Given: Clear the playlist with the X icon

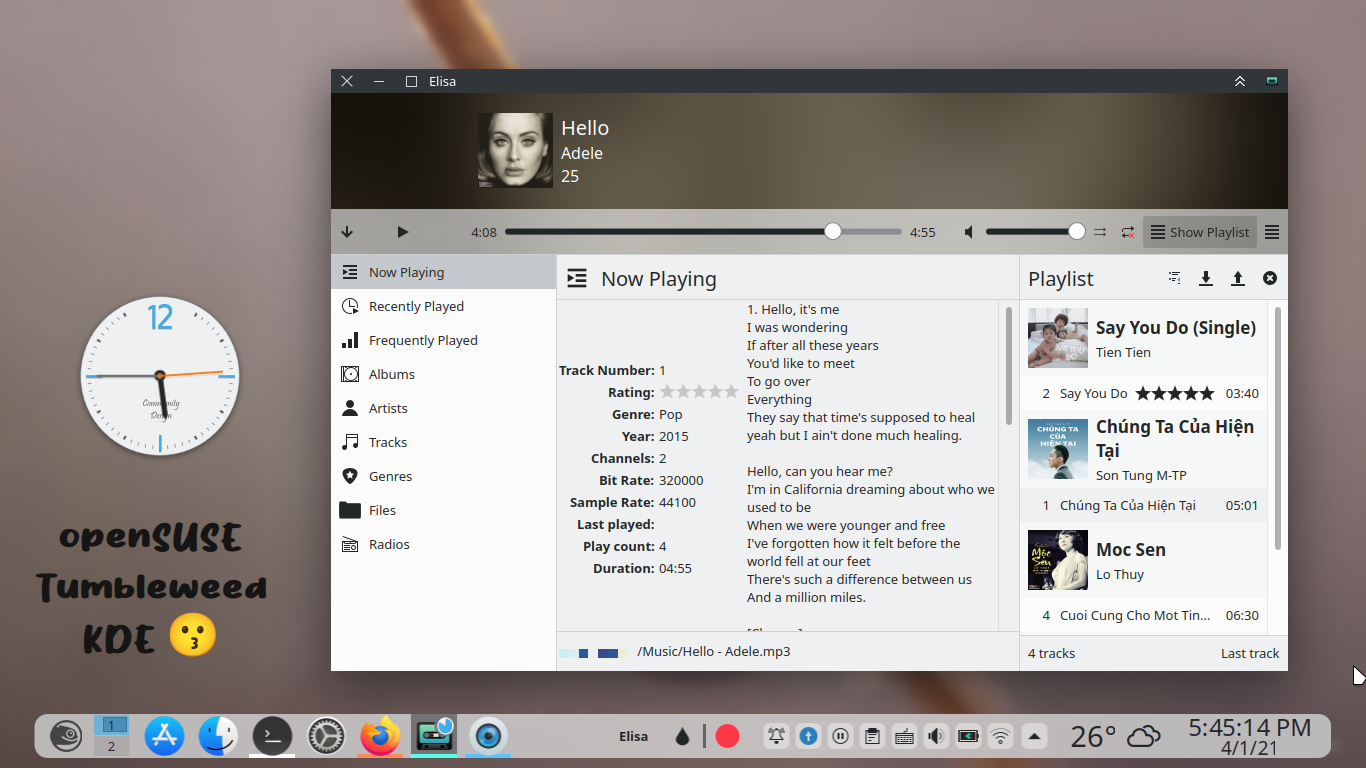Looking at the screenshot, I should 1270,278.
